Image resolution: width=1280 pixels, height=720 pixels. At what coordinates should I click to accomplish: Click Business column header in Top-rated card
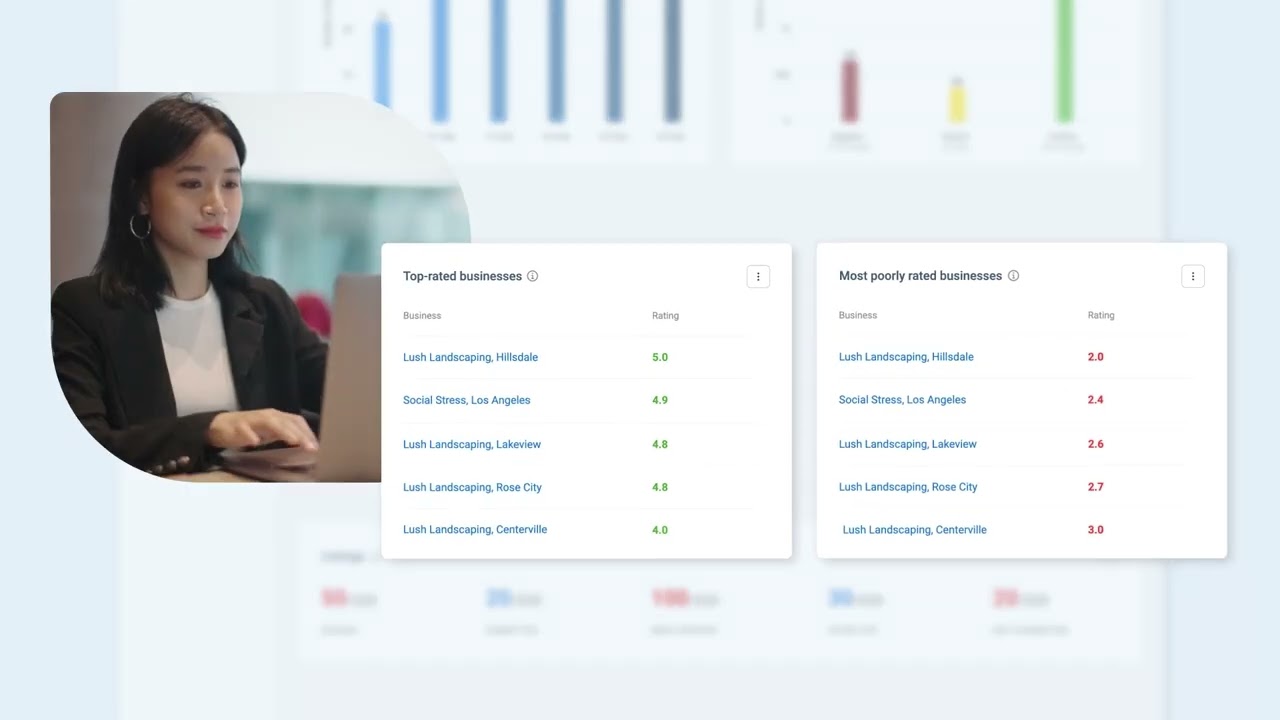[422, 315]
